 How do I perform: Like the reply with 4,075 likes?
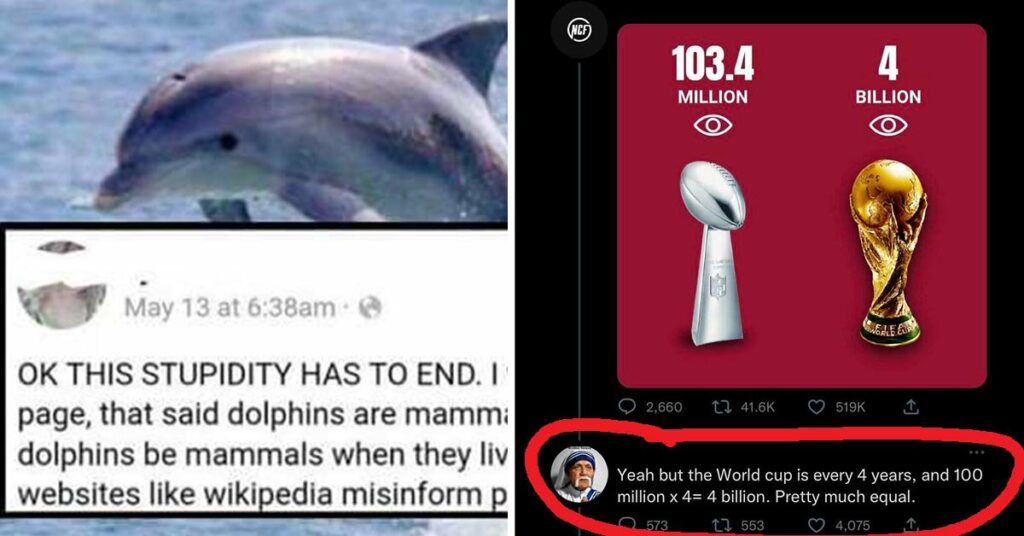click(839, 525)
